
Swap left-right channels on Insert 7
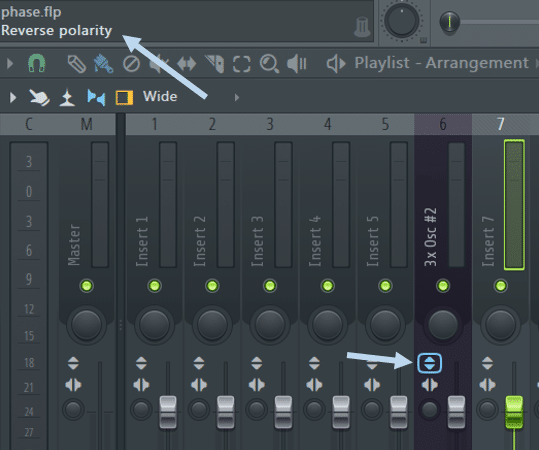[x=487, y=385]
